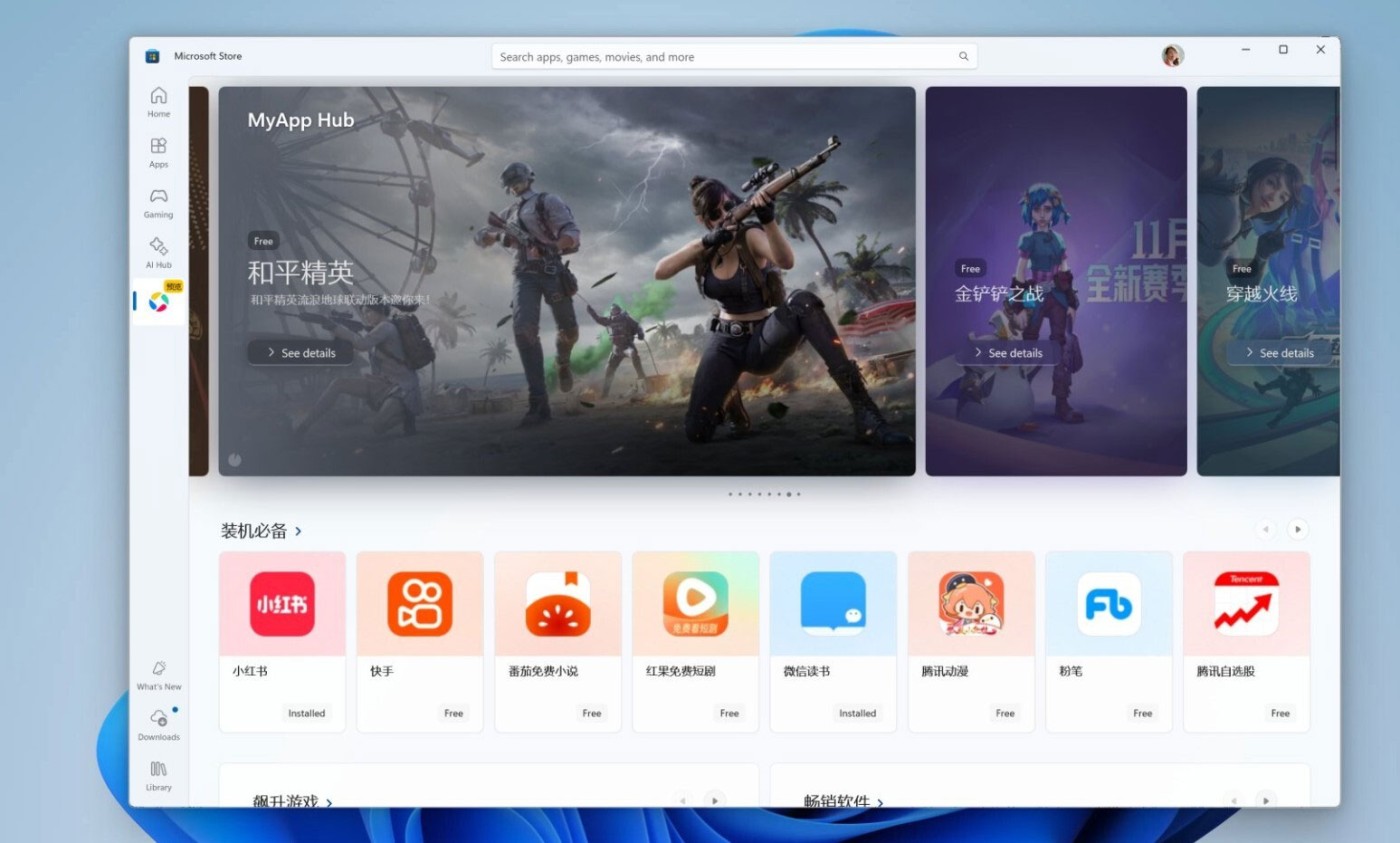See details for 金铲铲之战
Image resolution: width=1400 pixels, height=843 pixels.
pos(1006,353)
